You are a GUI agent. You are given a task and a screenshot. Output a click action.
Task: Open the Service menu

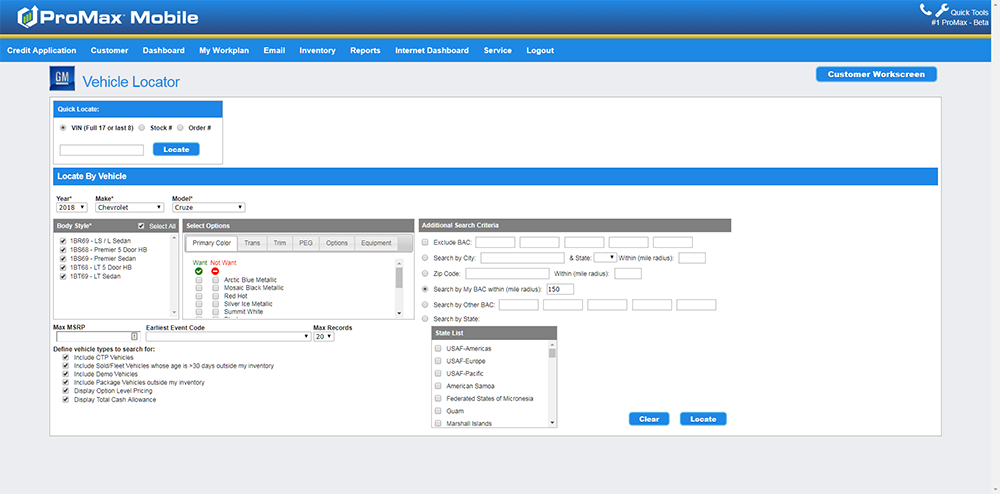[x=497, y=50]
